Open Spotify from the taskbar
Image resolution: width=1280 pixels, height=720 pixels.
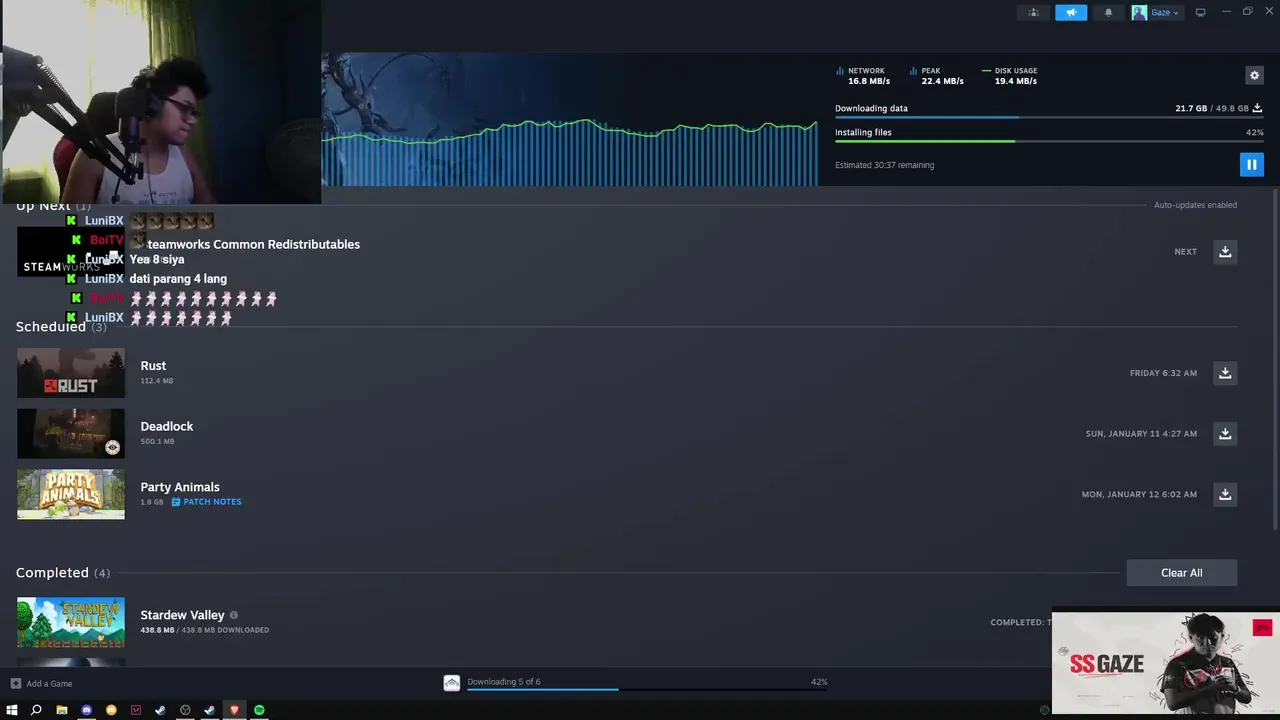(x=259, y=710)
